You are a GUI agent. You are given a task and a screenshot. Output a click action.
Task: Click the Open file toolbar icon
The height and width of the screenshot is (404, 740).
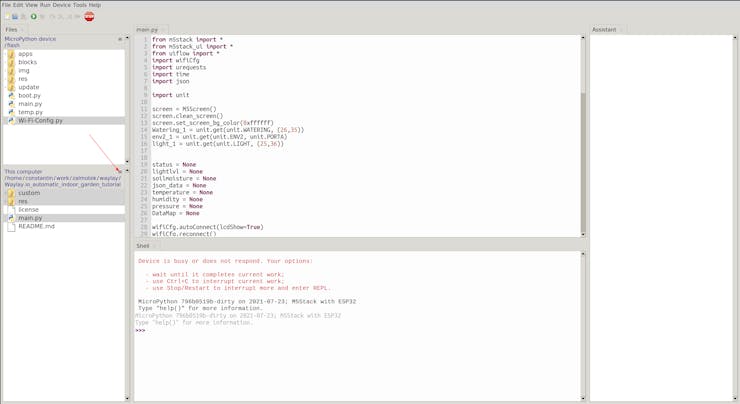point(15,17)
